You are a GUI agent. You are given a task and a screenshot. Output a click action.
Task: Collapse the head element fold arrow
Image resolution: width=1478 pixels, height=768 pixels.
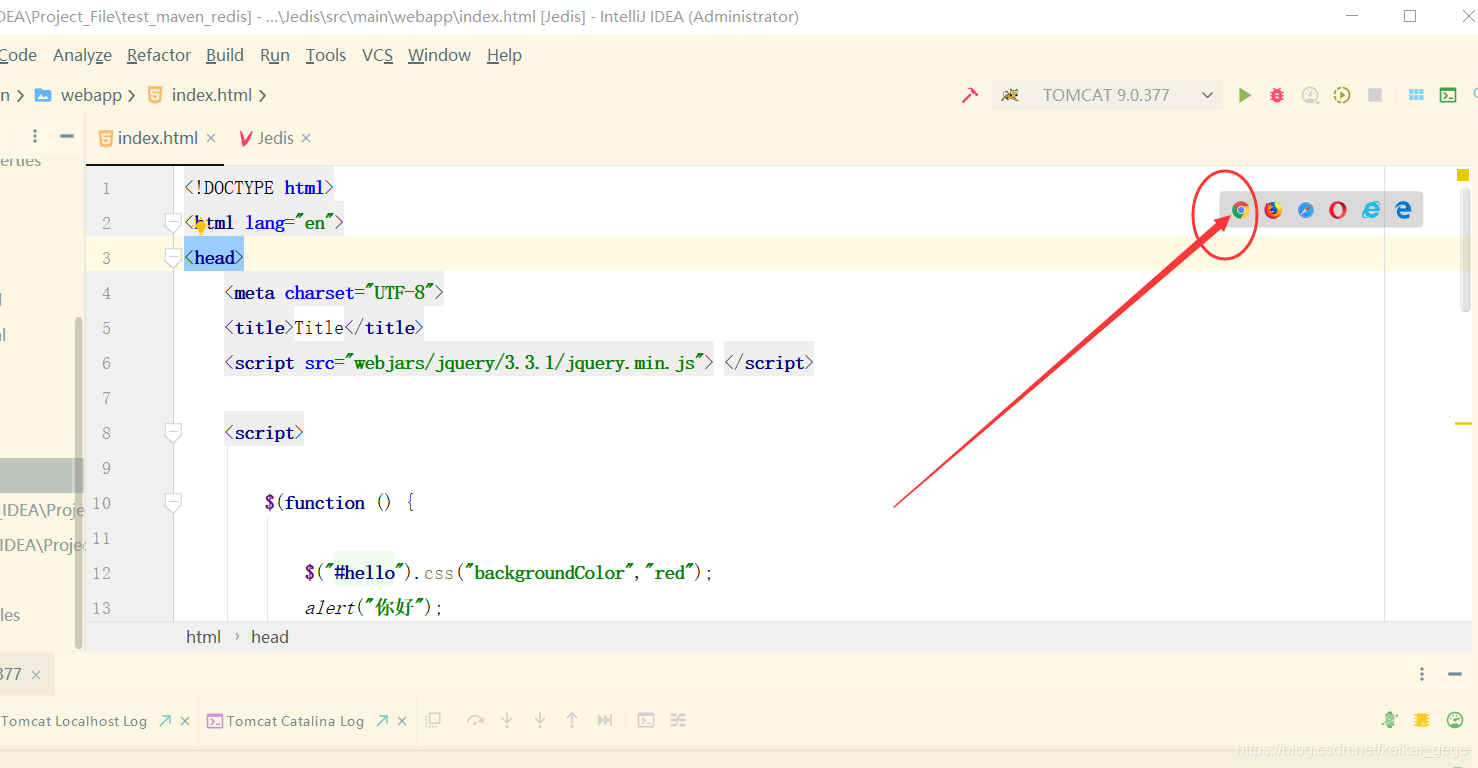click(172, 257)
